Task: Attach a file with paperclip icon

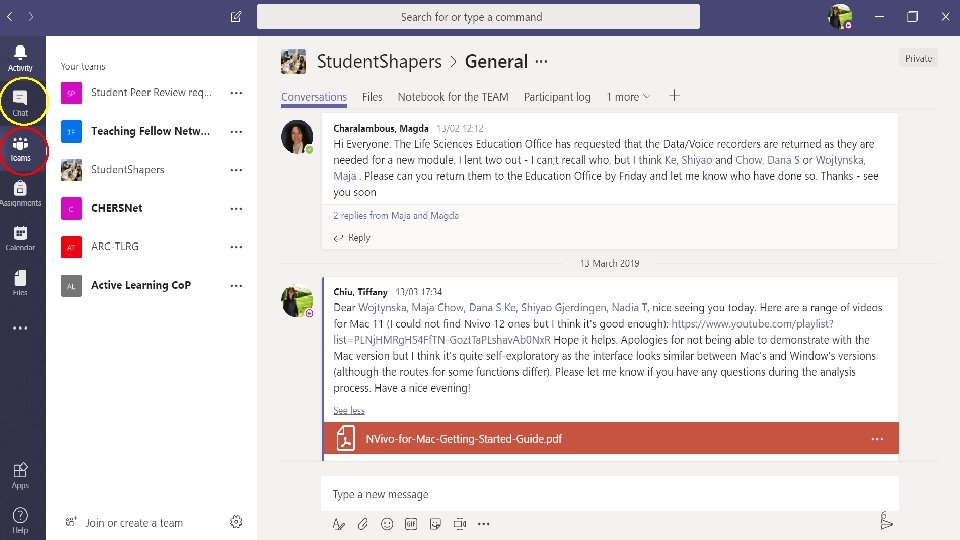Action: coord(362,523)
